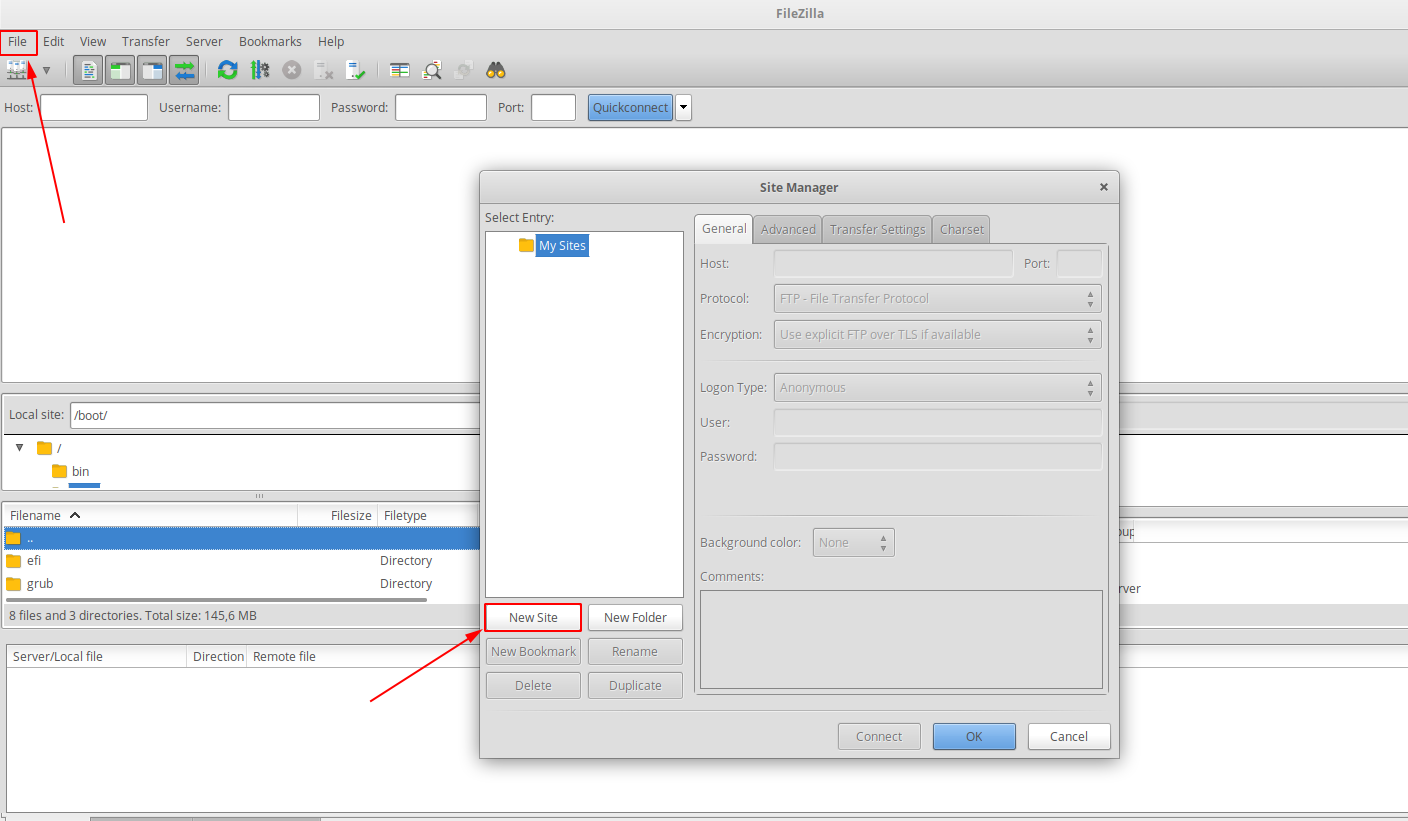
Task: Click the Site Manager Host field
Action: click(x=894, y=264)
